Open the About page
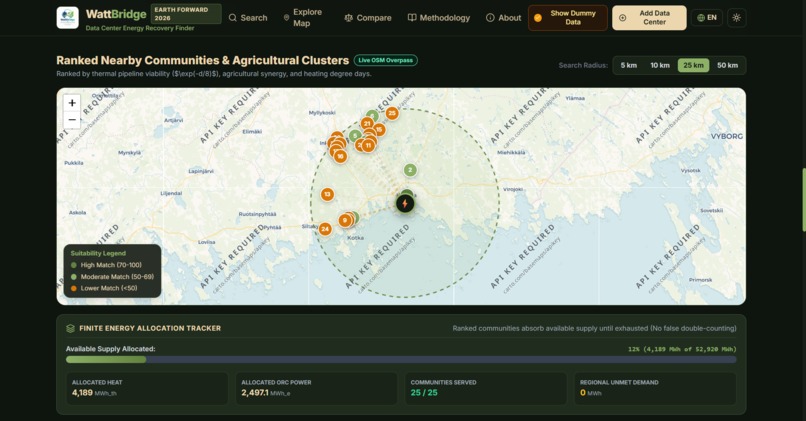Screen dimensions: 806x421 click(x=503, y=17)
